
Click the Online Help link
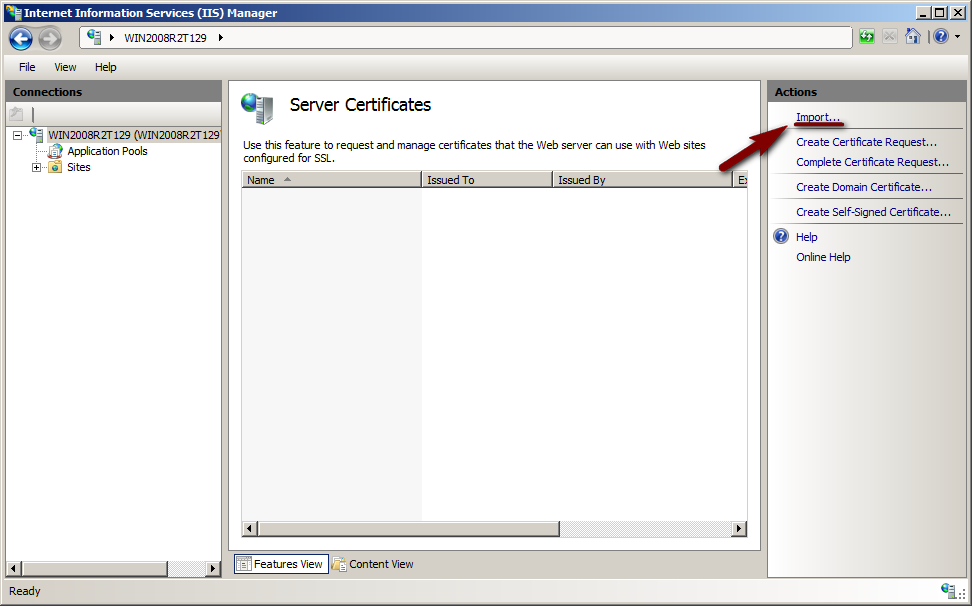tap(822, 257)
